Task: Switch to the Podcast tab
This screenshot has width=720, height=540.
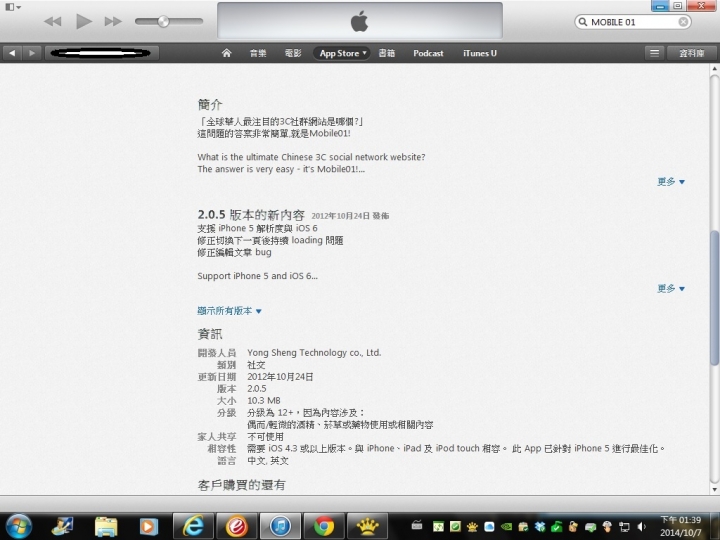Action: (x=428, y=53)
